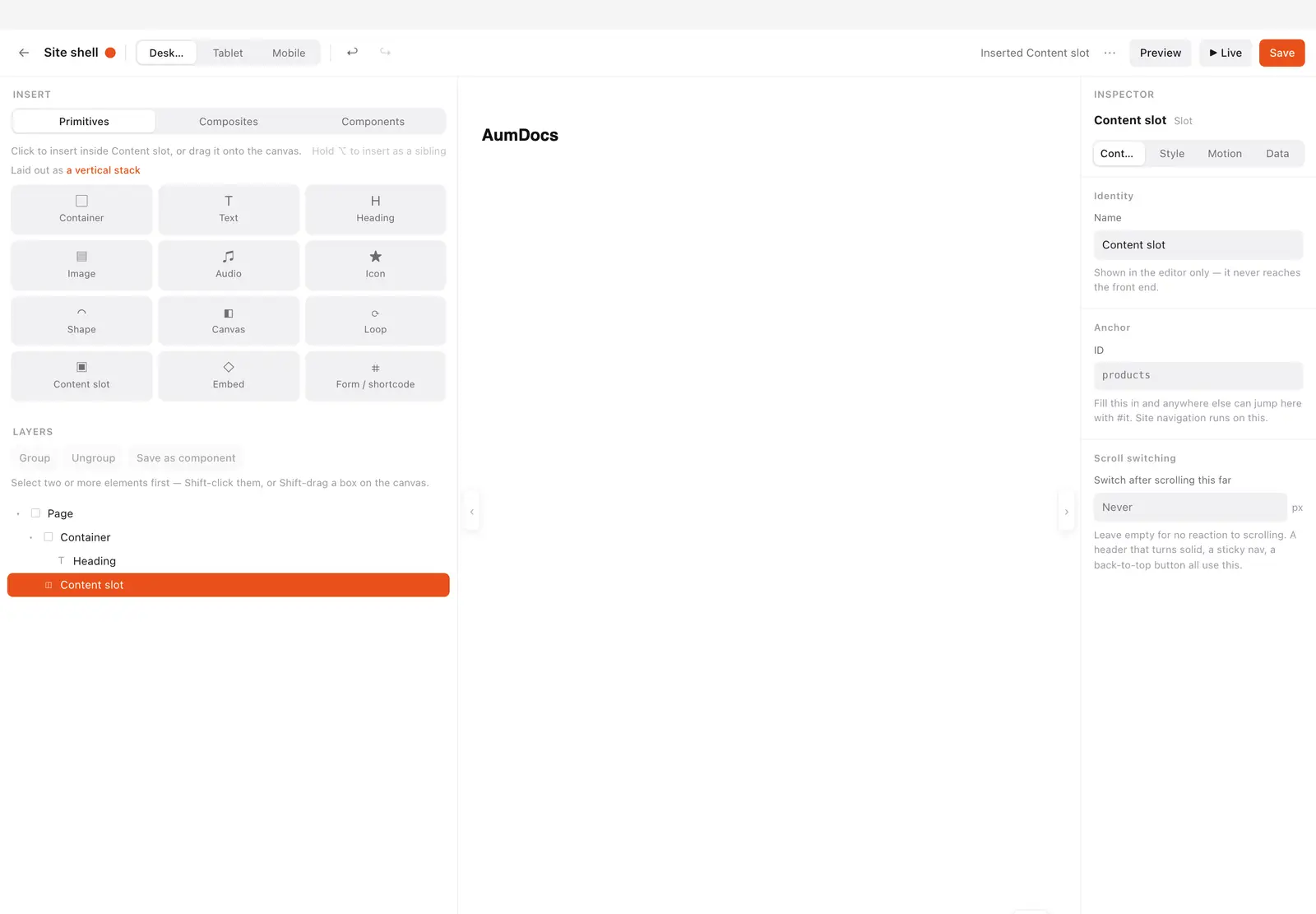This screenshot has height=914, width=1316.
Task: Focus the Anchor ID field
Action: [x=1198, y=375]
